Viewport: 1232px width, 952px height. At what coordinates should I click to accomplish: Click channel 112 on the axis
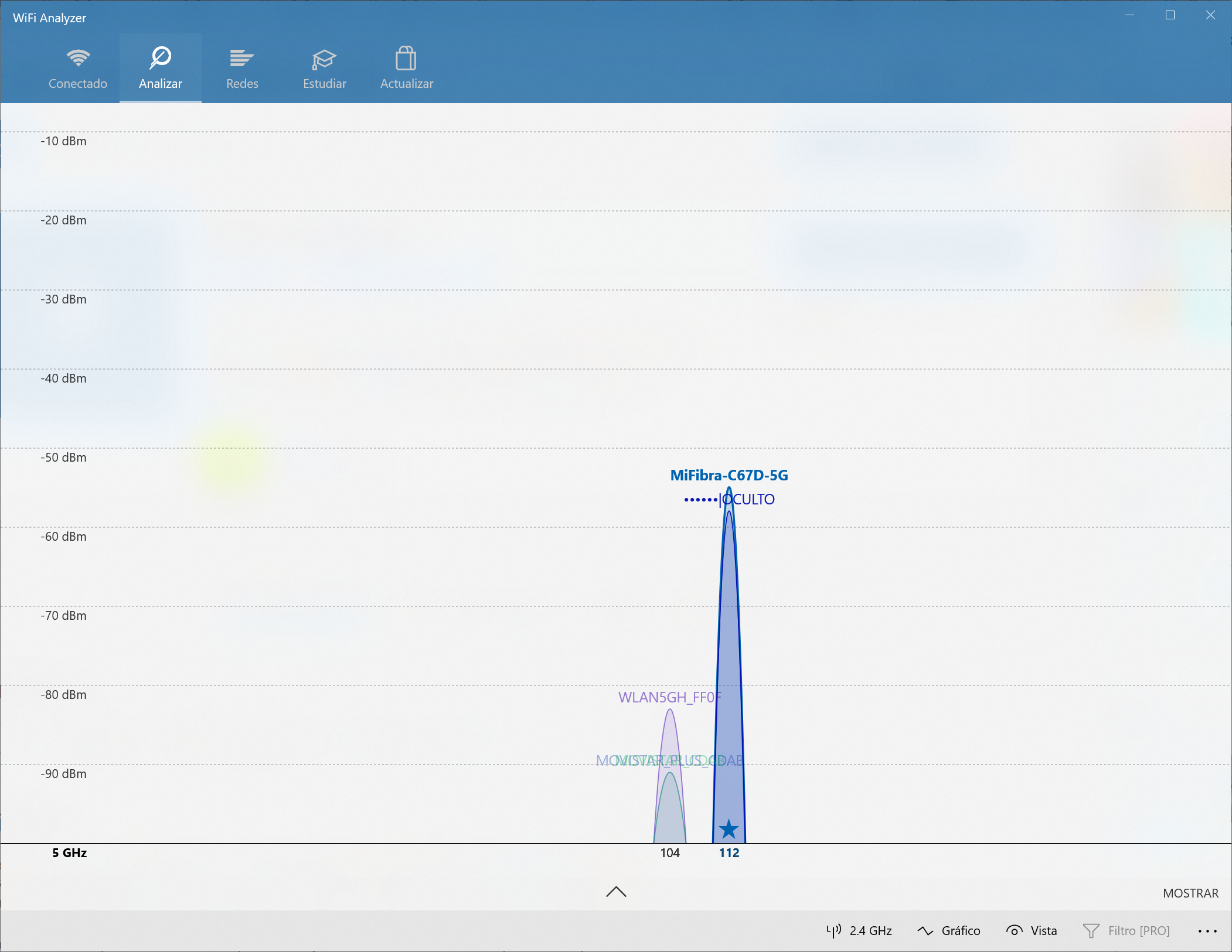729,853
